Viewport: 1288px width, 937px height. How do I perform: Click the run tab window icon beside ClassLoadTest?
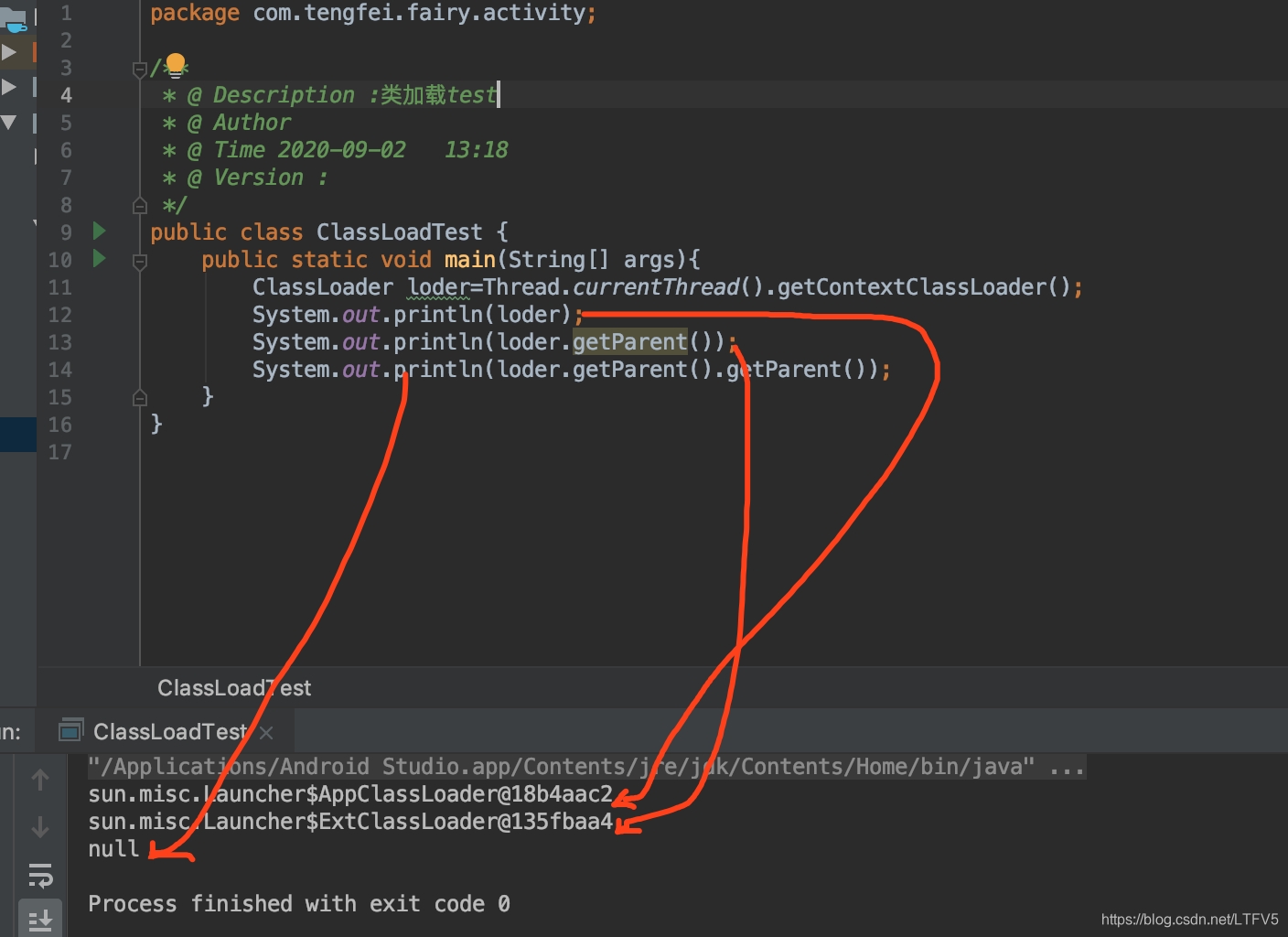pyautogui.click(x=71, y=730)
